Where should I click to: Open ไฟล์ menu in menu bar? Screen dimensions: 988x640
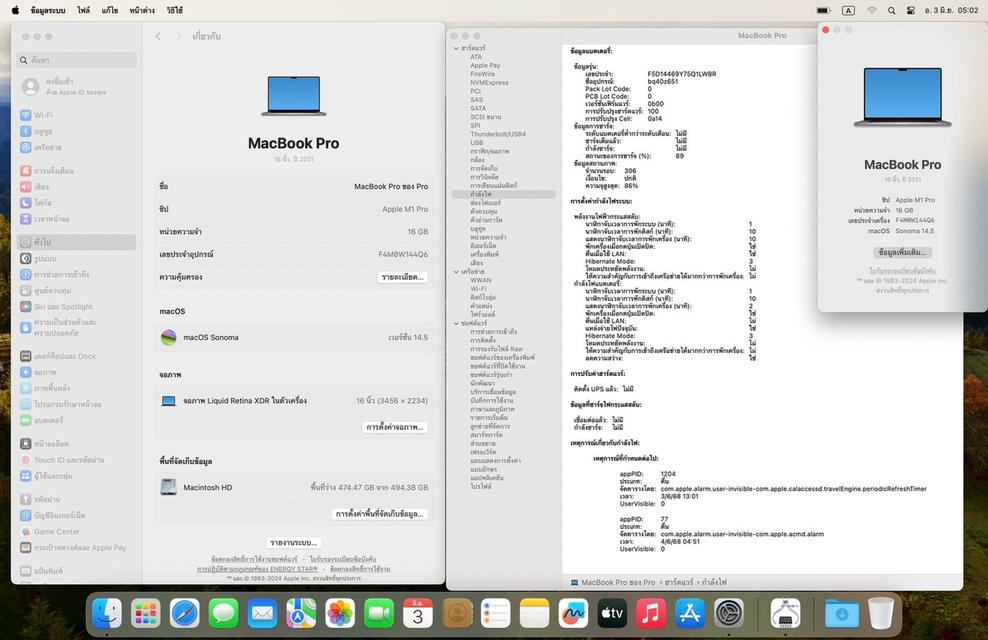84,11
